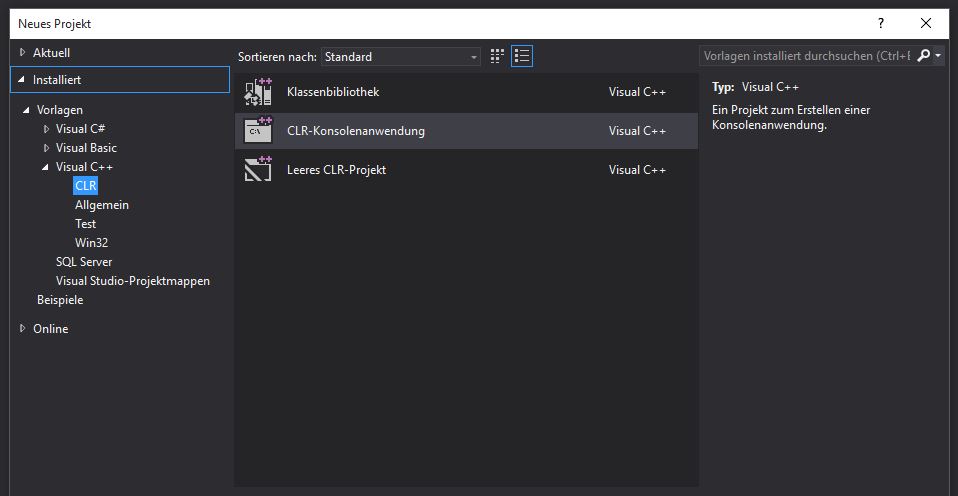Select the Leeres CLR-Projekt template name
Screen dimensions: 958x496
click(336, 170)
